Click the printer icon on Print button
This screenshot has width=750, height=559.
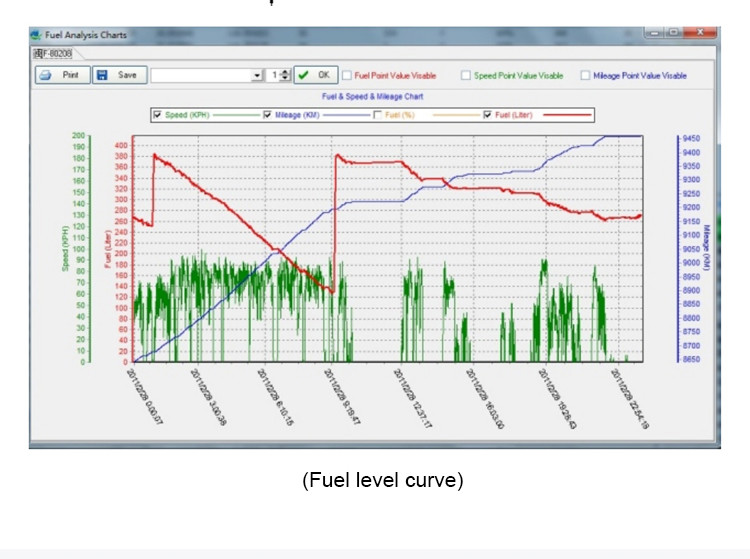click(x=45, y=75)
